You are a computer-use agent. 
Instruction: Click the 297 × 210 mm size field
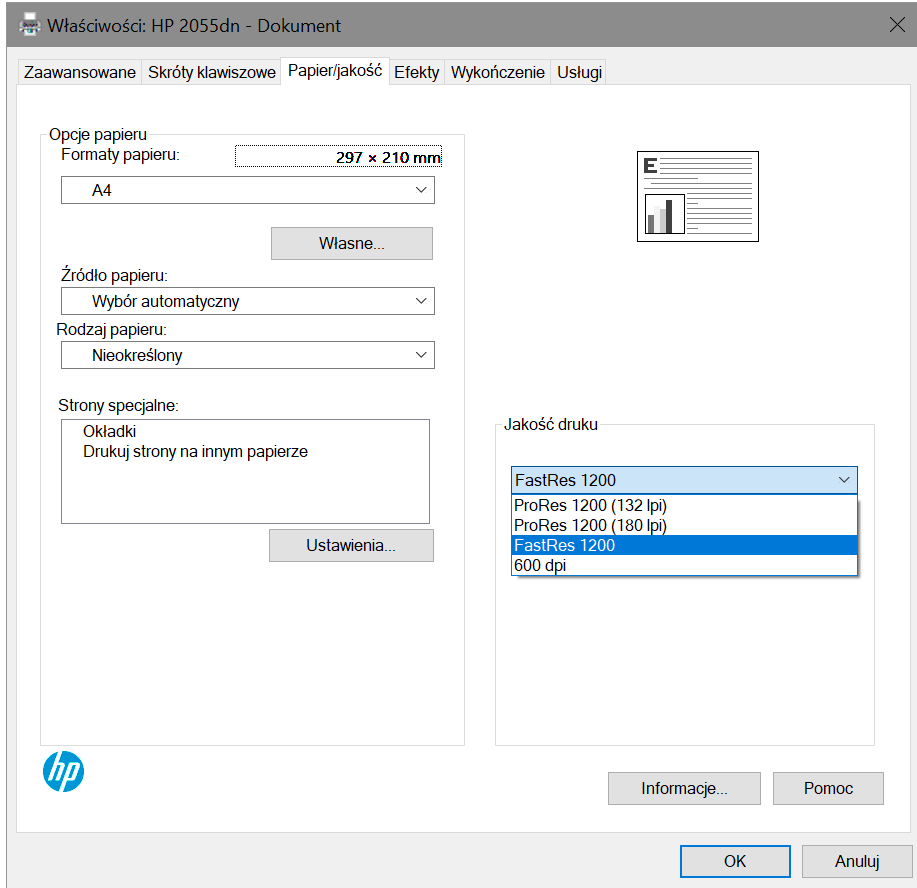click(337, 157)
